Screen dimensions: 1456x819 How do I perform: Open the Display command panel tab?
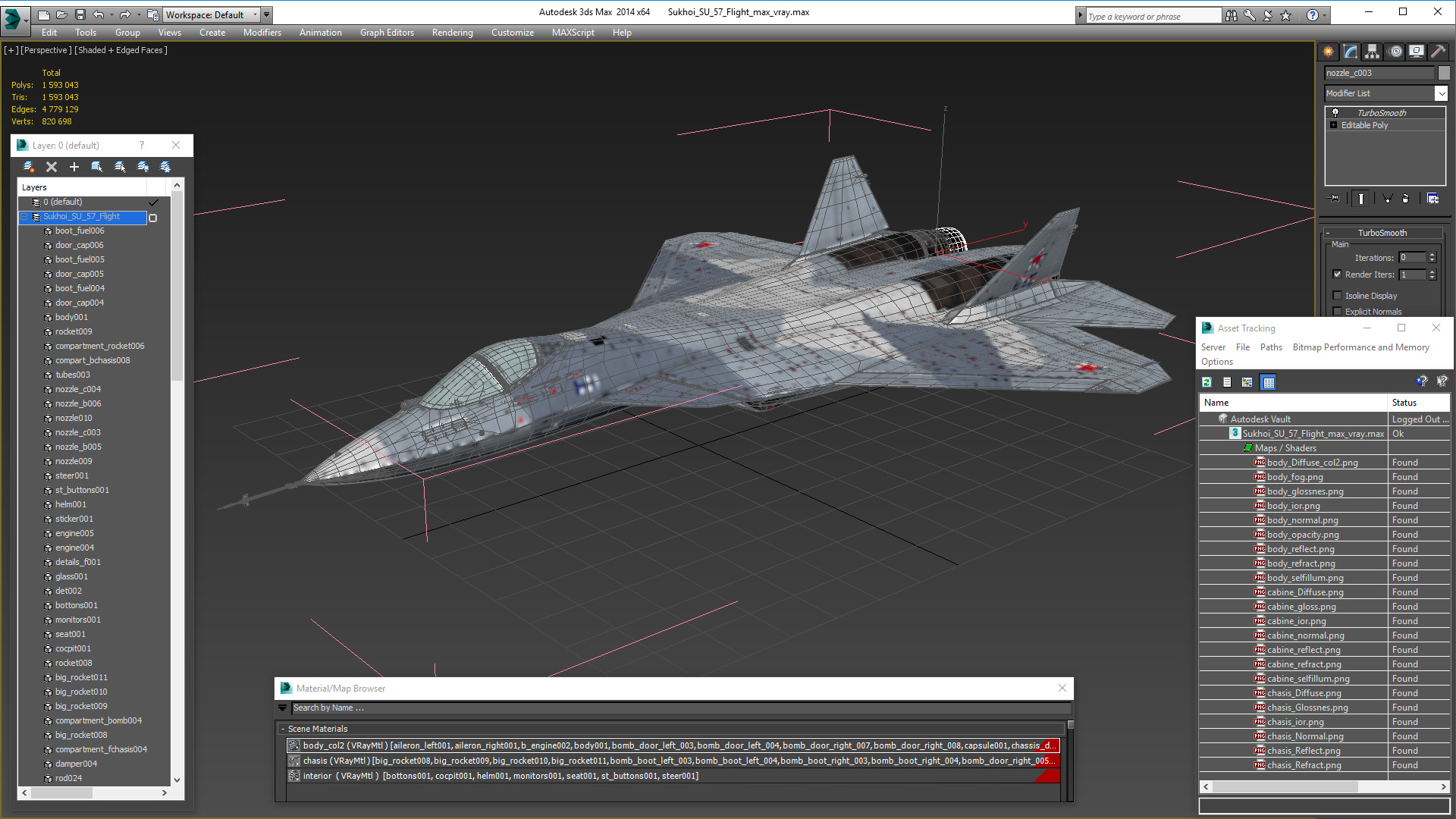[x=1417, y=52]
